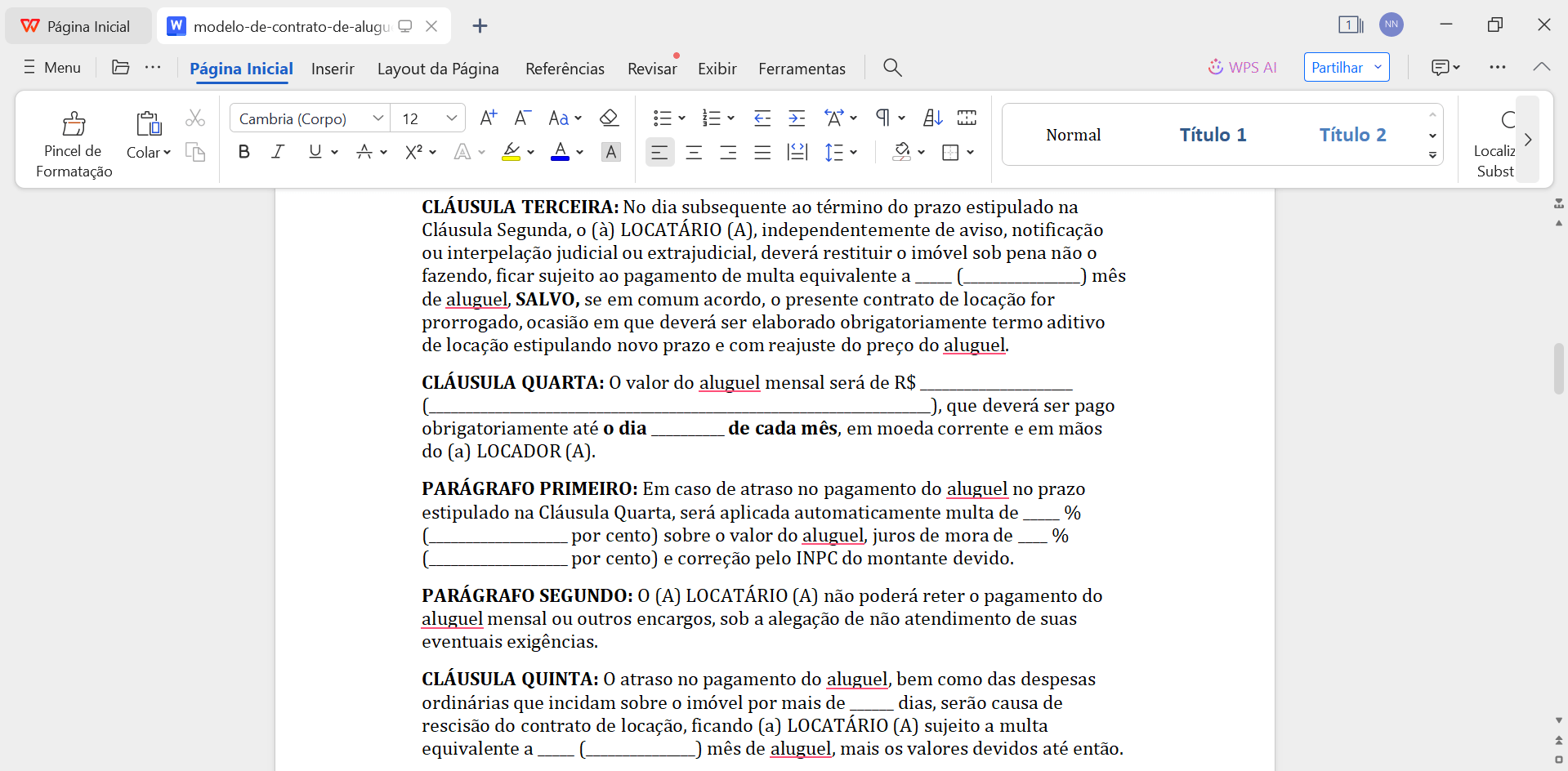The image size is (1568, 771).
Task: Expand the styles gallery list
Action: point(1432,154)
